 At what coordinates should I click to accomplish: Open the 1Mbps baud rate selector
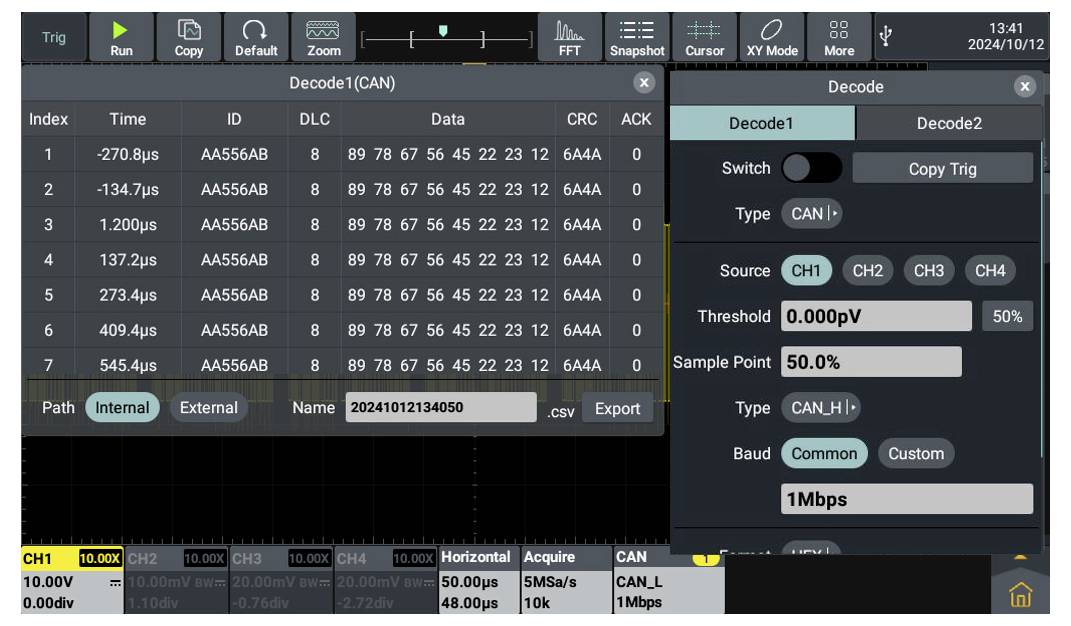(906, 499)
